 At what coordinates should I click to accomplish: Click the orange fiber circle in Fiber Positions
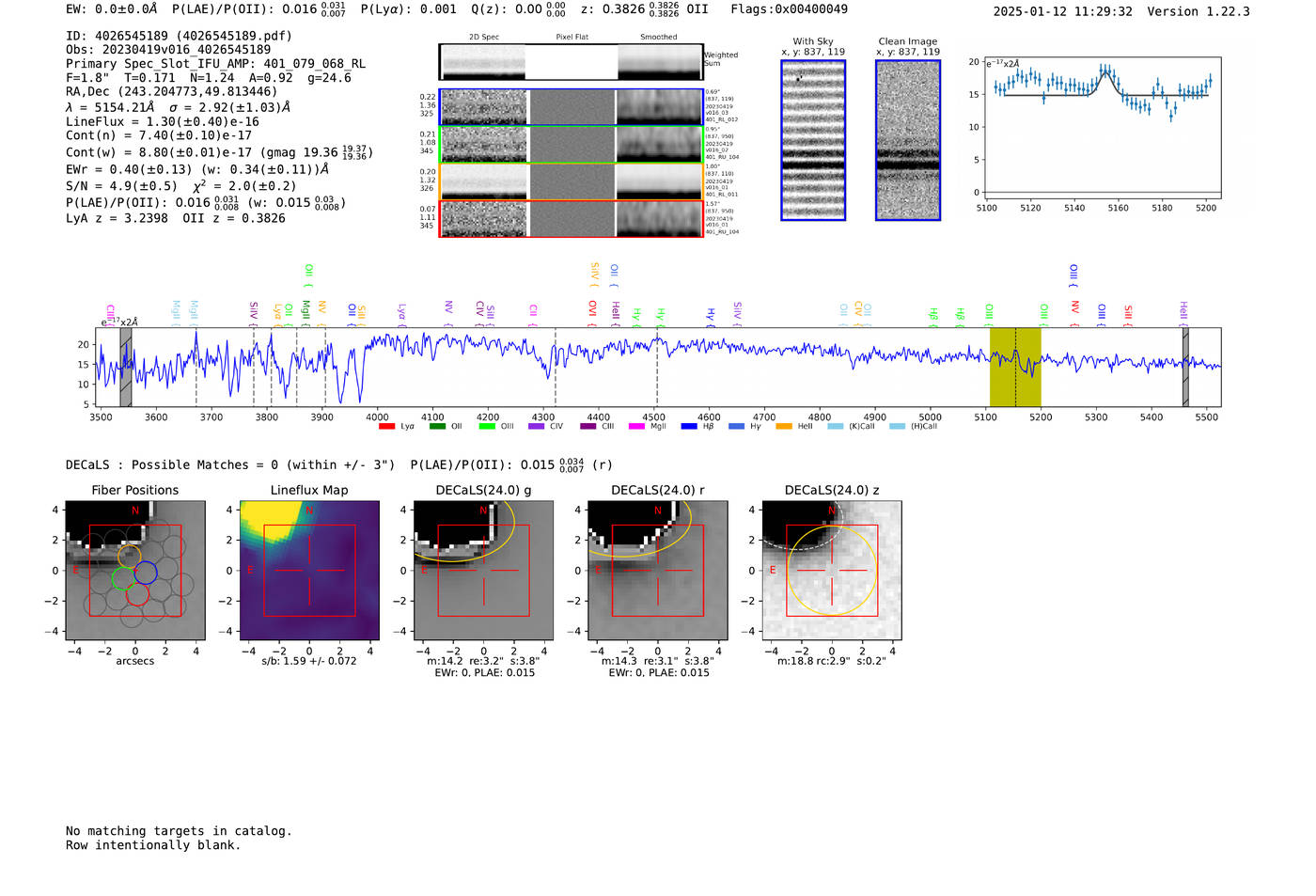[130, 556]
